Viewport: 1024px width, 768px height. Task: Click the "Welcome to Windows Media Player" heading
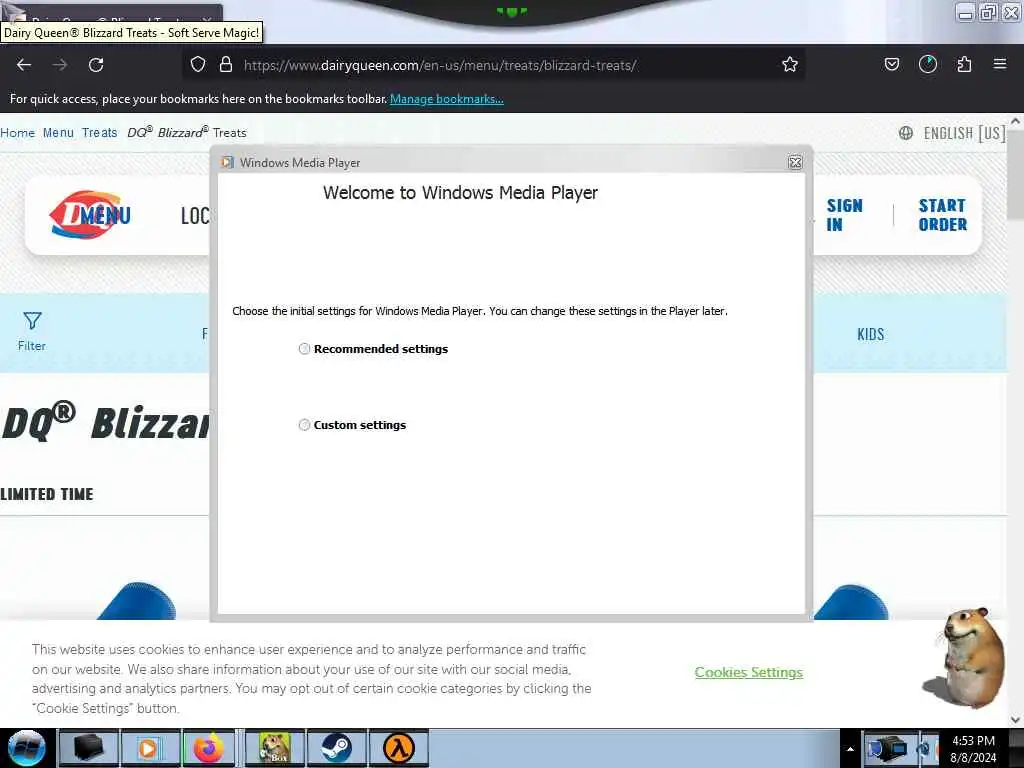(460, 193)
